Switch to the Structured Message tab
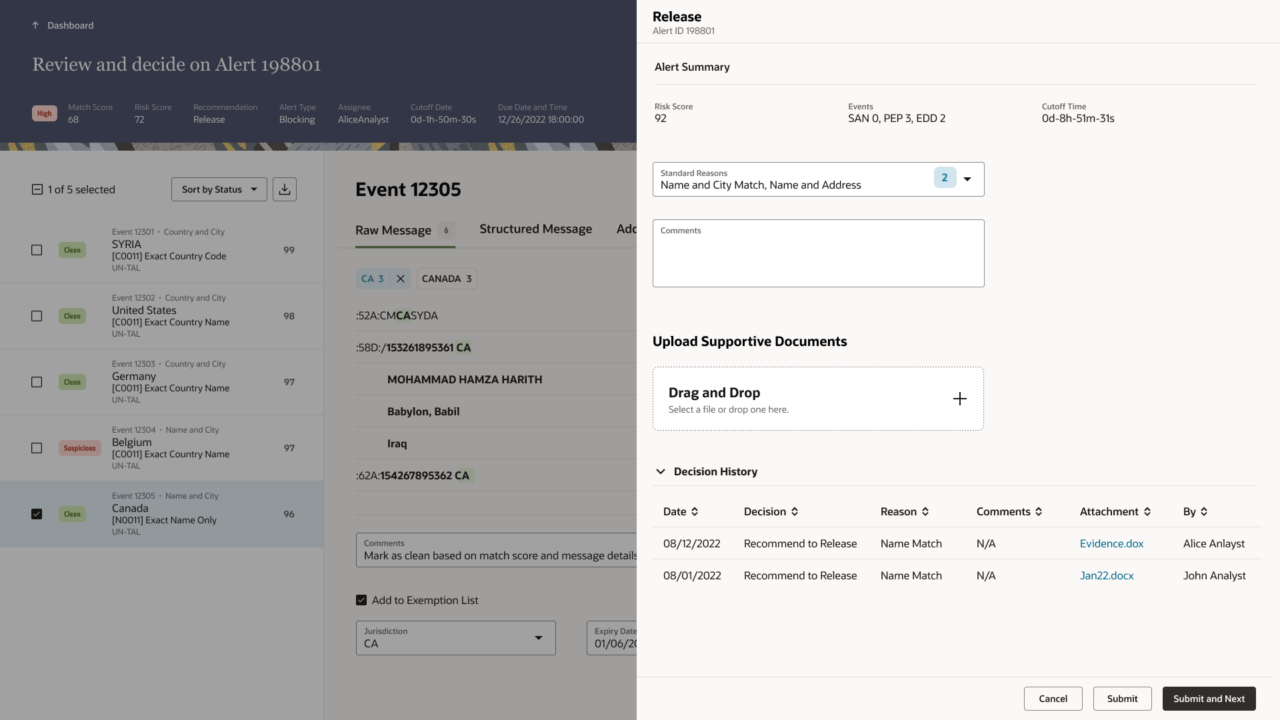This screenshot has width=1280, height=720. (x=536, y=229)
